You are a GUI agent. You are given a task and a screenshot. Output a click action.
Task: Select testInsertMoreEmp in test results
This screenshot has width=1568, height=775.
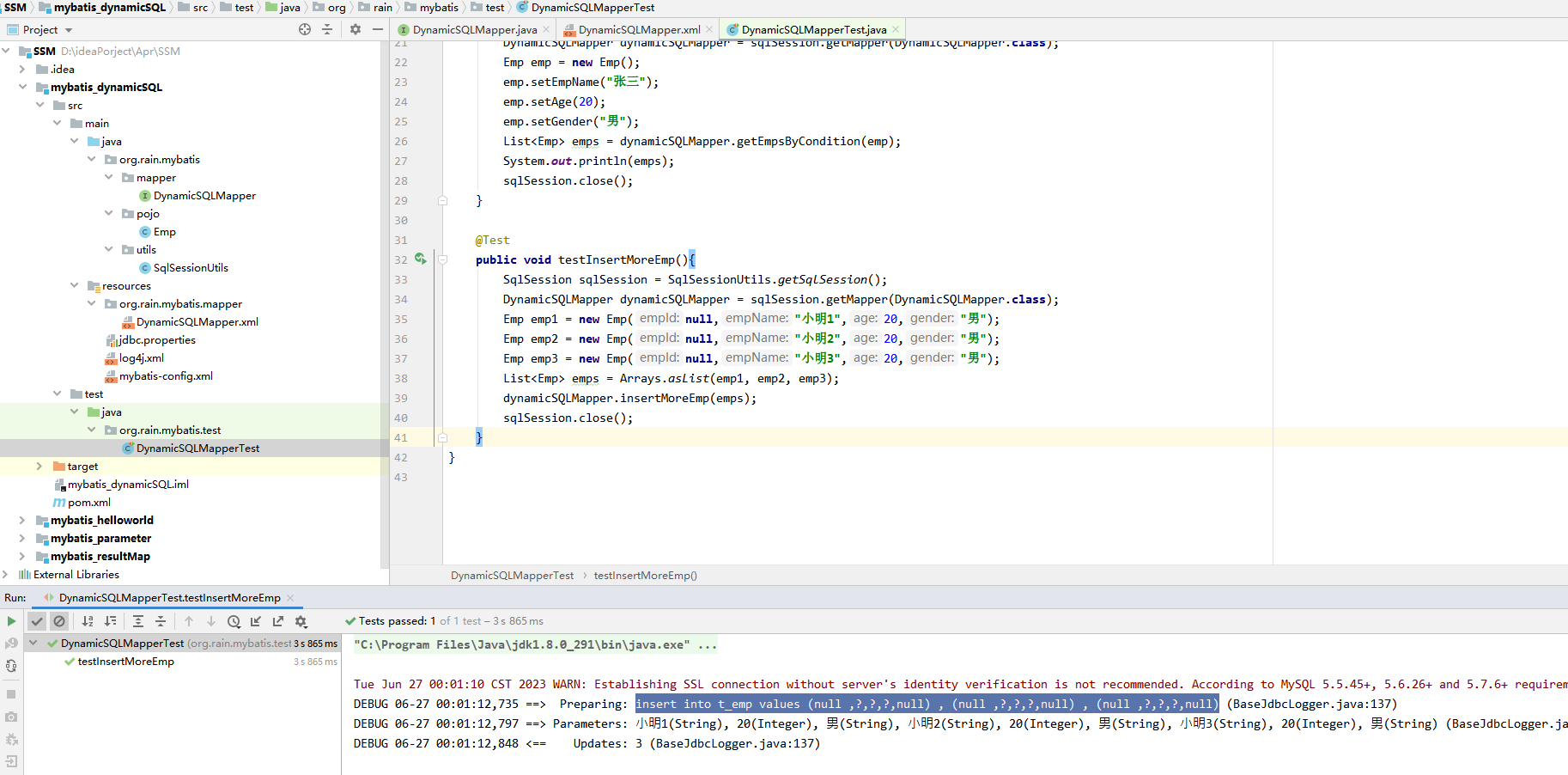[x=125, y=661]
